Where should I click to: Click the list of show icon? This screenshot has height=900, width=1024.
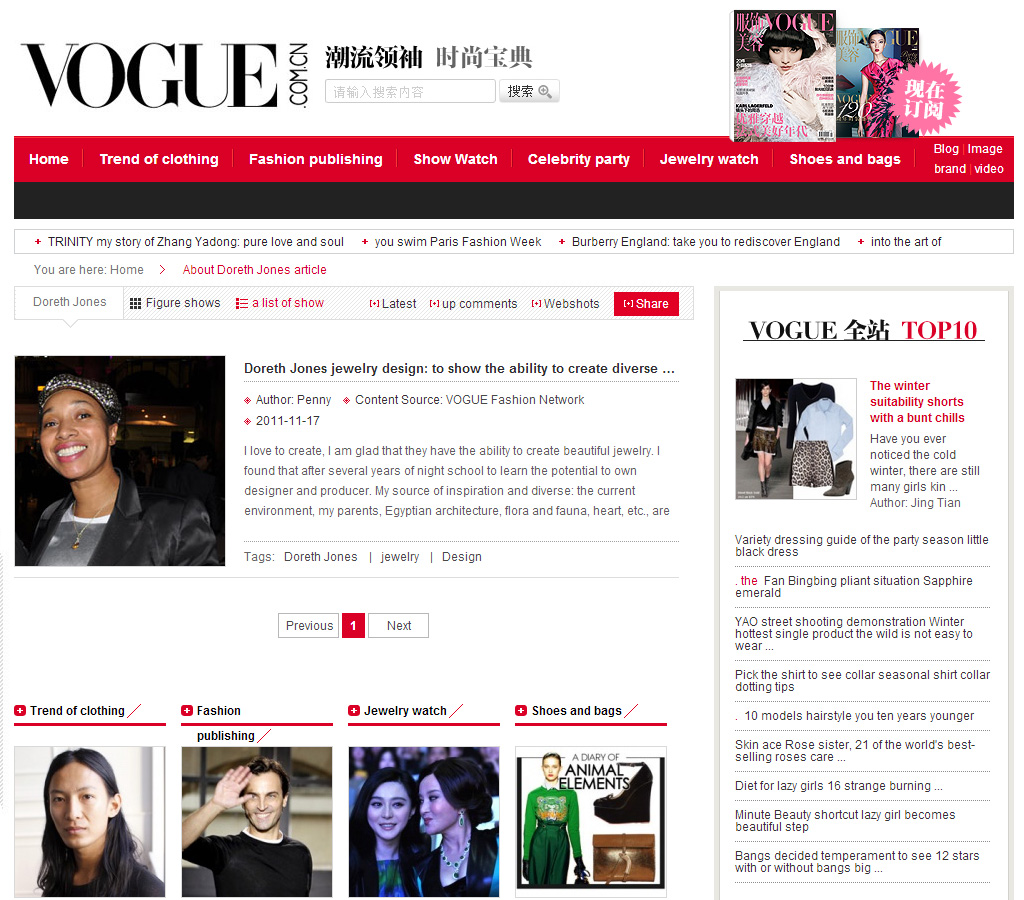click(242, 304)
